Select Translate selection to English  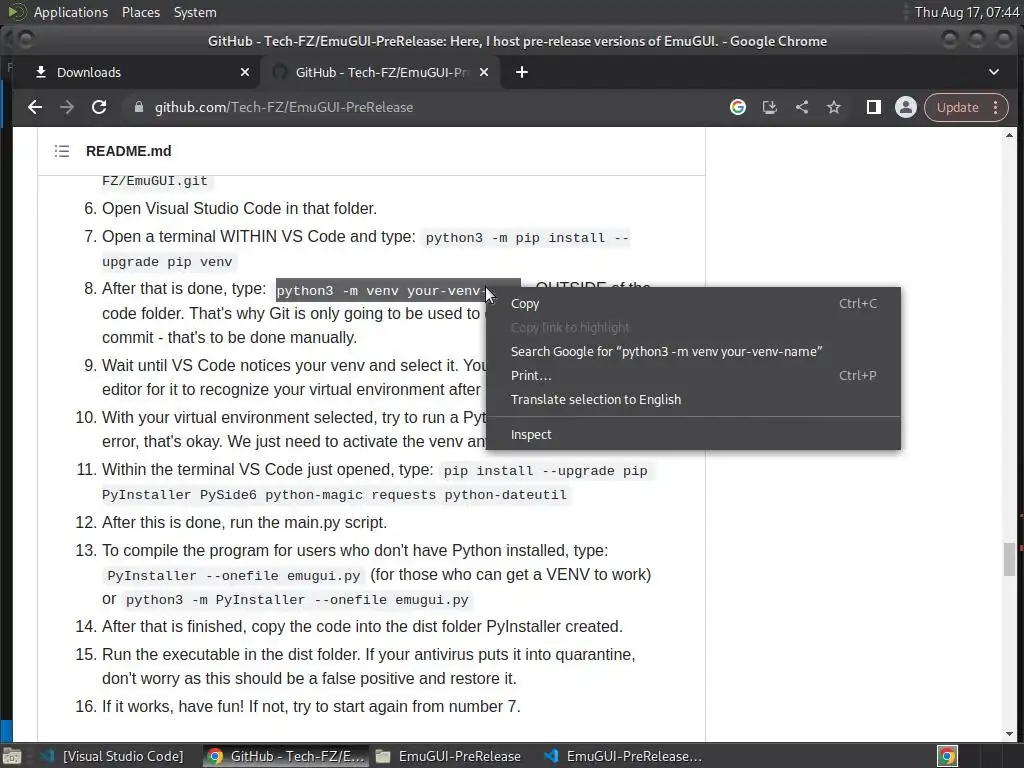(694, 400)
